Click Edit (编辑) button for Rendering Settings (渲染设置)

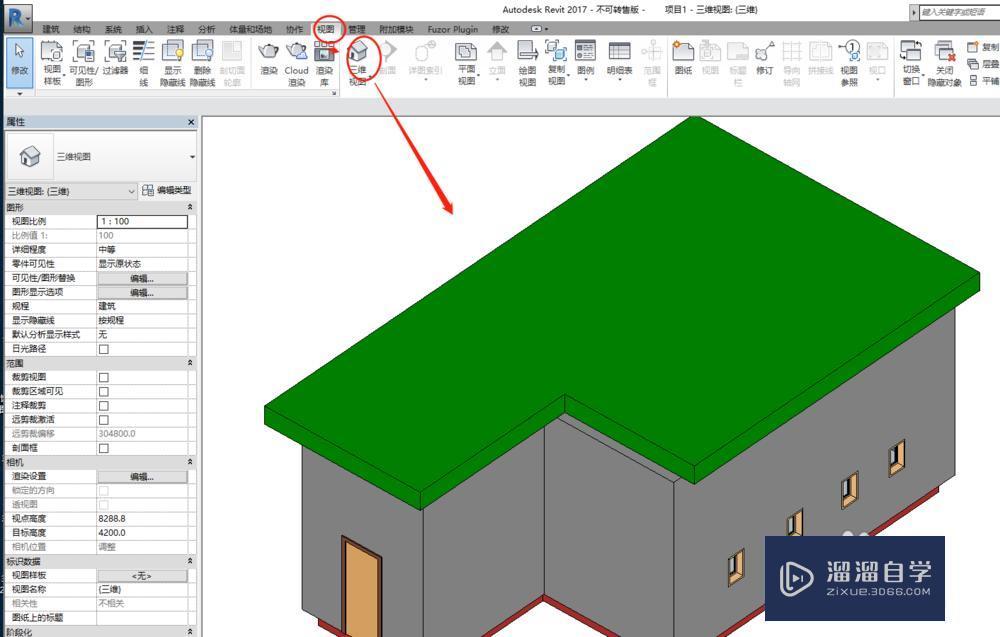point(142,477)
